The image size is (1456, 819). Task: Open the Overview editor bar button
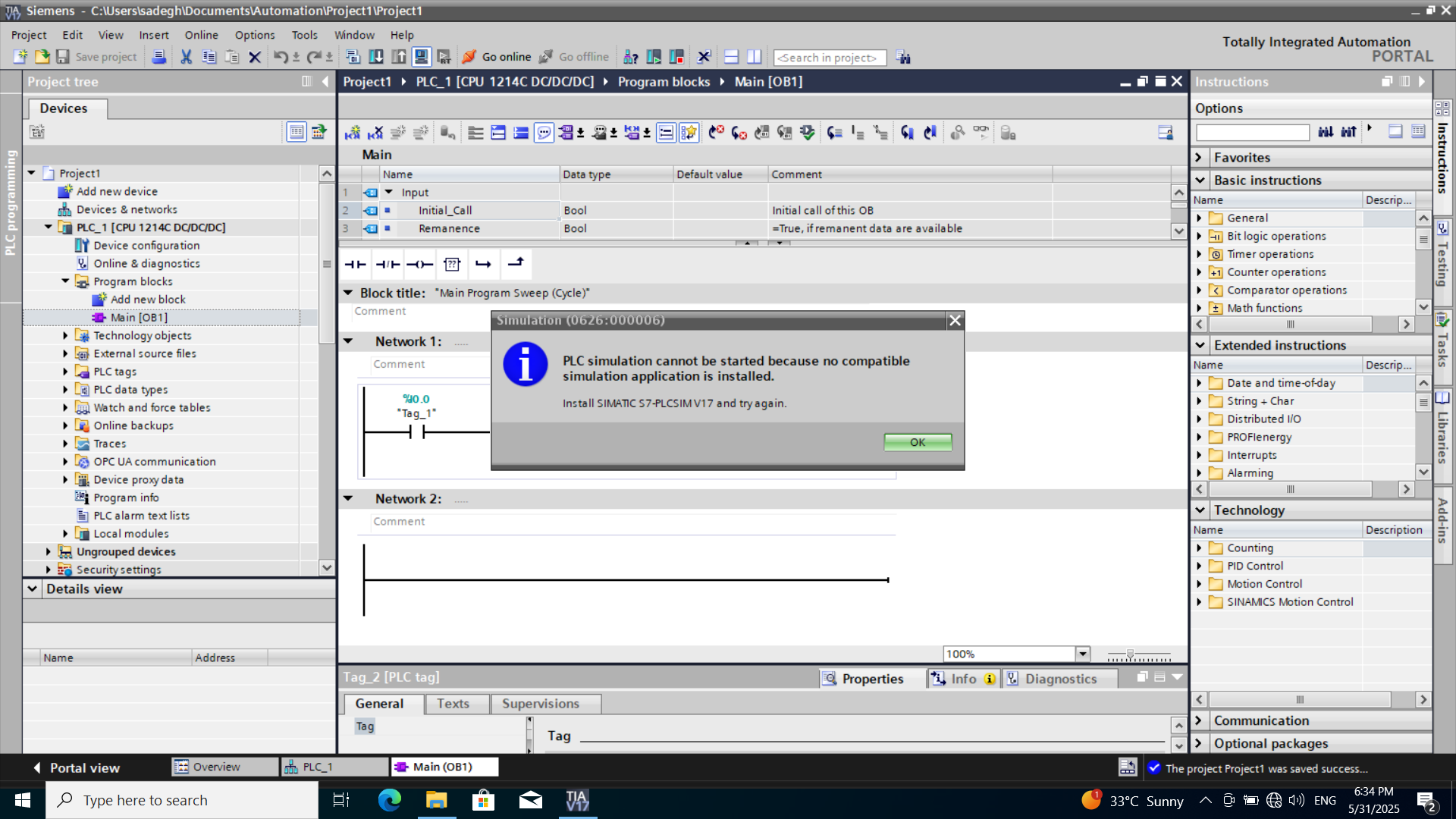click(225, 767)
